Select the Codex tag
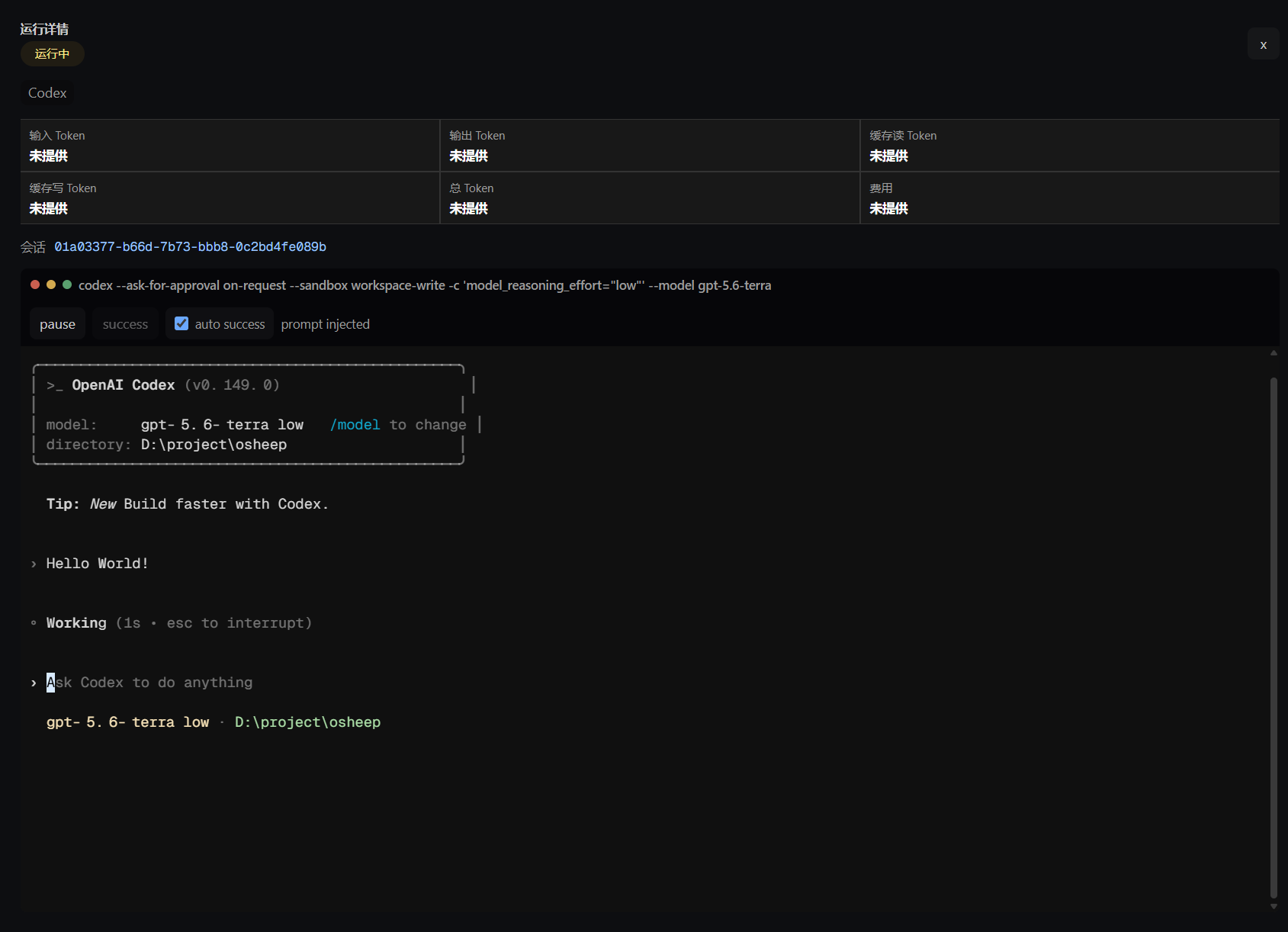The height and width of the screenshot is (932, 1288). coord(47,93)
